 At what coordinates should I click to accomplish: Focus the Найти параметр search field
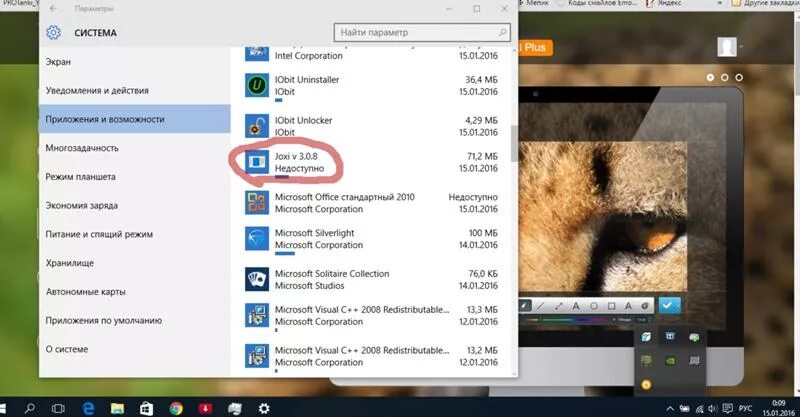point(422,33)
